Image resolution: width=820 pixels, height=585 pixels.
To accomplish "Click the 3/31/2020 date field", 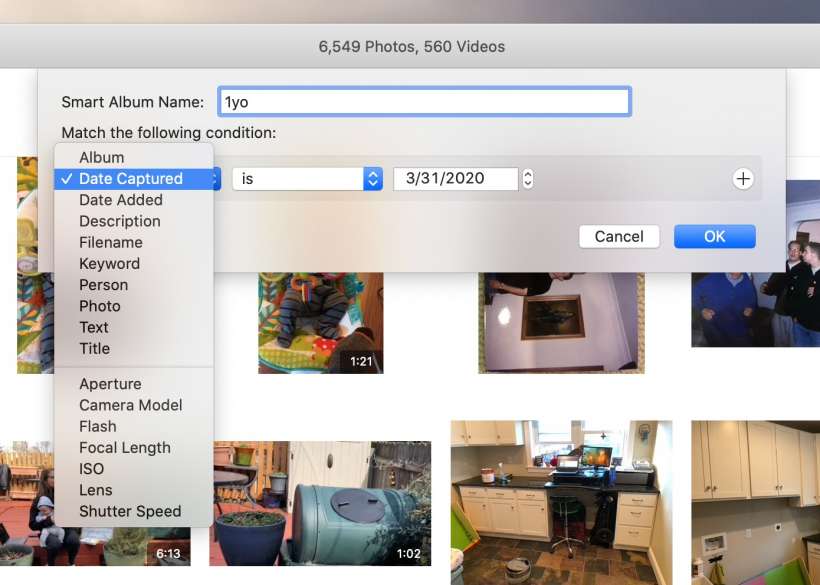I will tap(455, 179).
